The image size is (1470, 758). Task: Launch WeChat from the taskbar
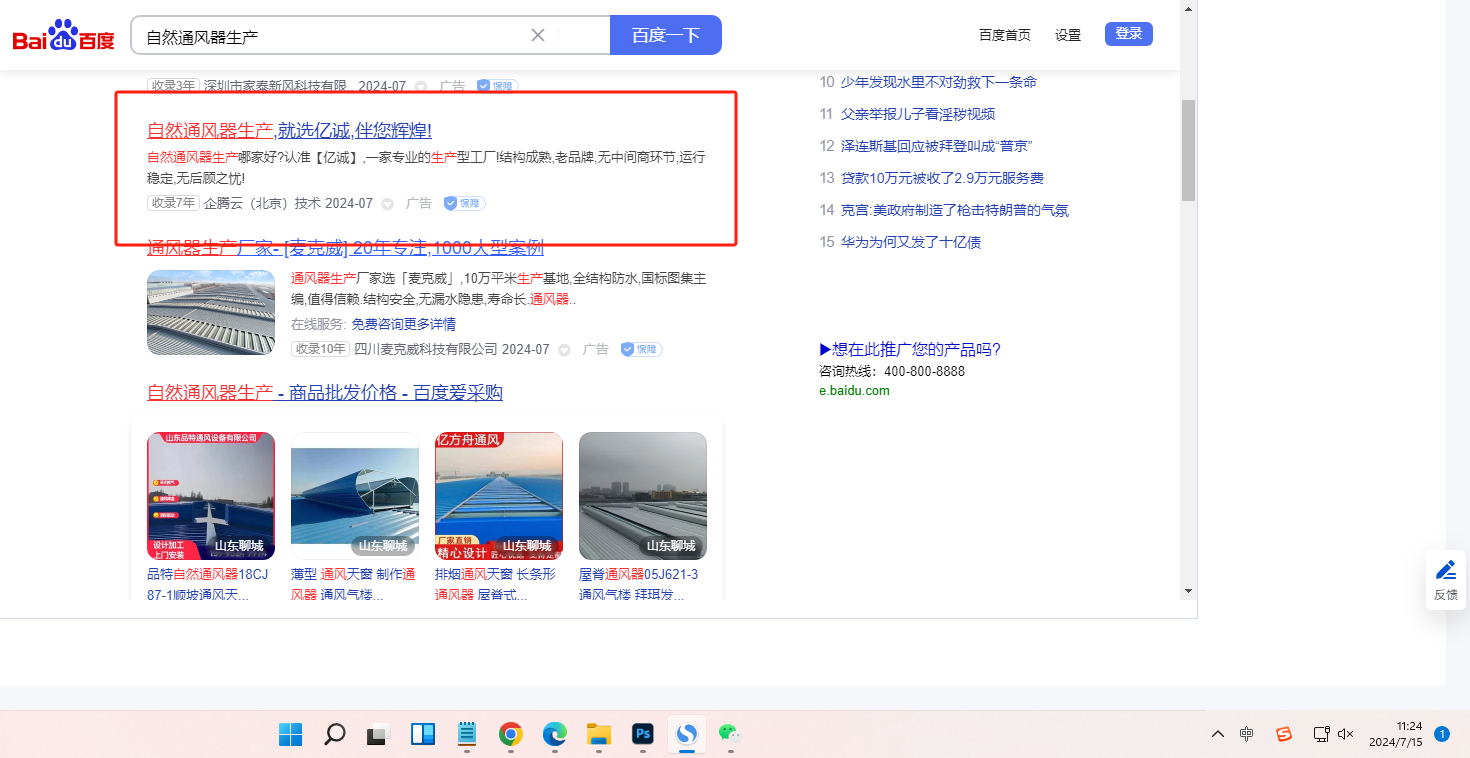click(x=731, y=735)
